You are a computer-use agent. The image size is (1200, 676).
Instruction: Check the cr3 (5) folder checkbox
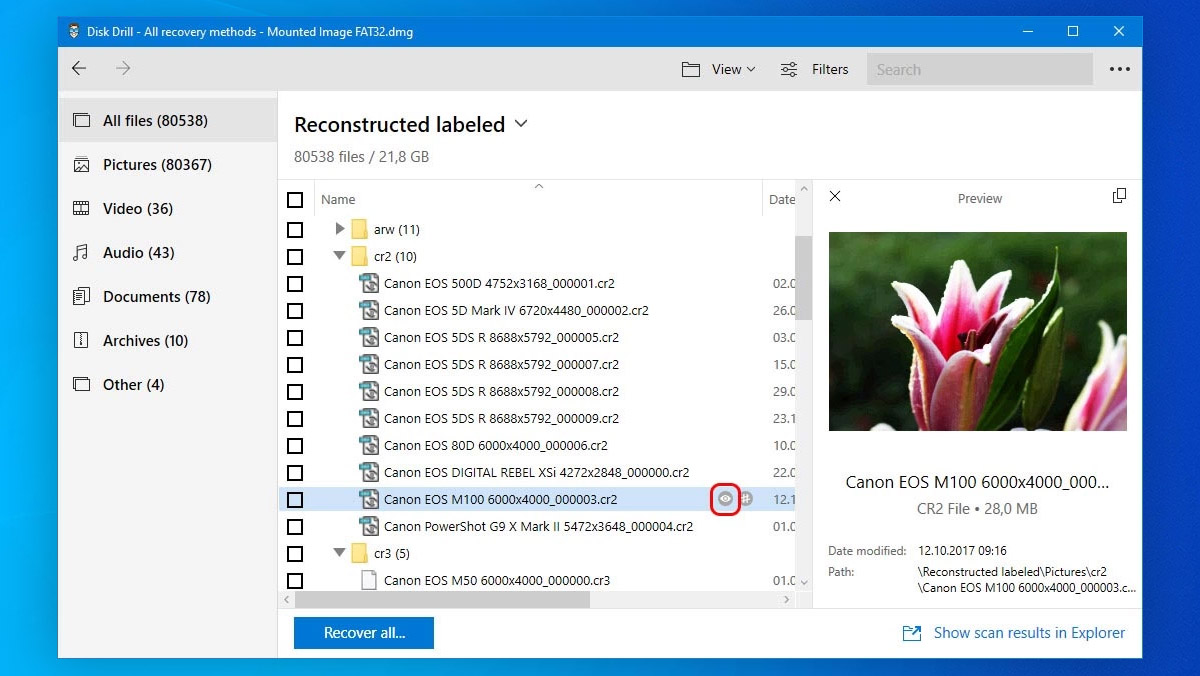(x=295, y=554)
